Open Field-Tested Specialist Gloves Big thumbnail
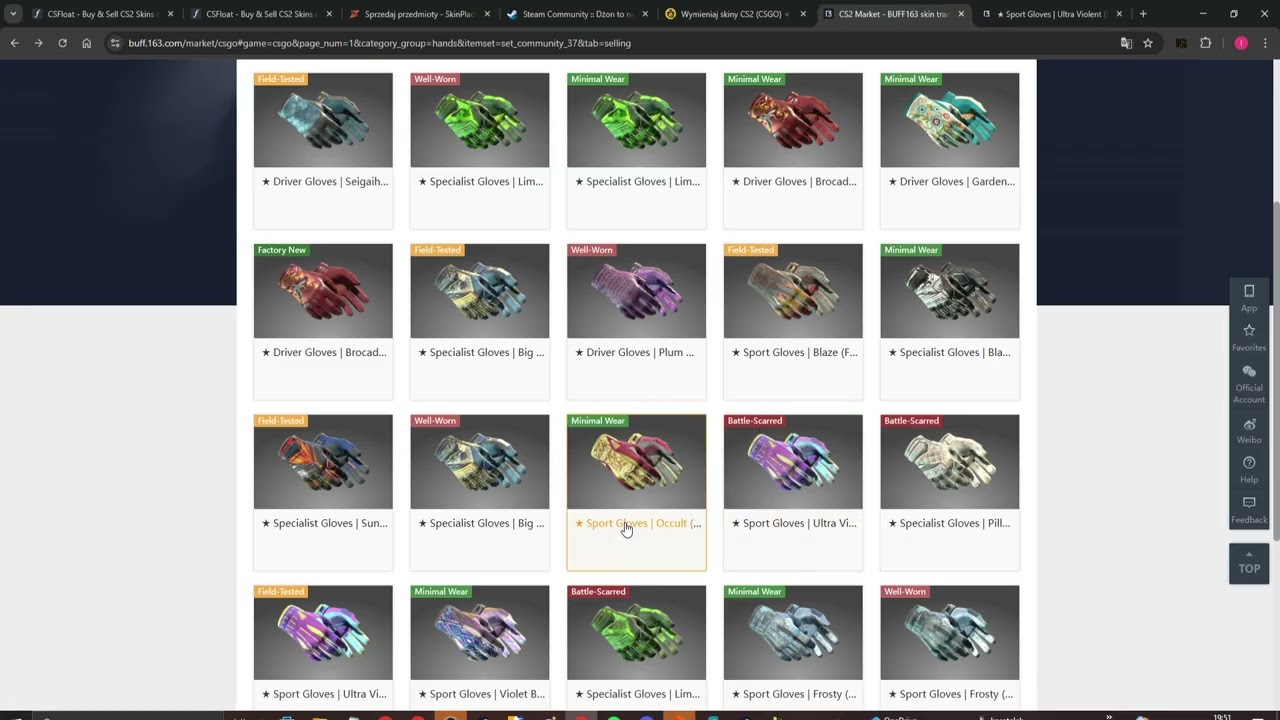1280x720 pixels. click(480, 291)
